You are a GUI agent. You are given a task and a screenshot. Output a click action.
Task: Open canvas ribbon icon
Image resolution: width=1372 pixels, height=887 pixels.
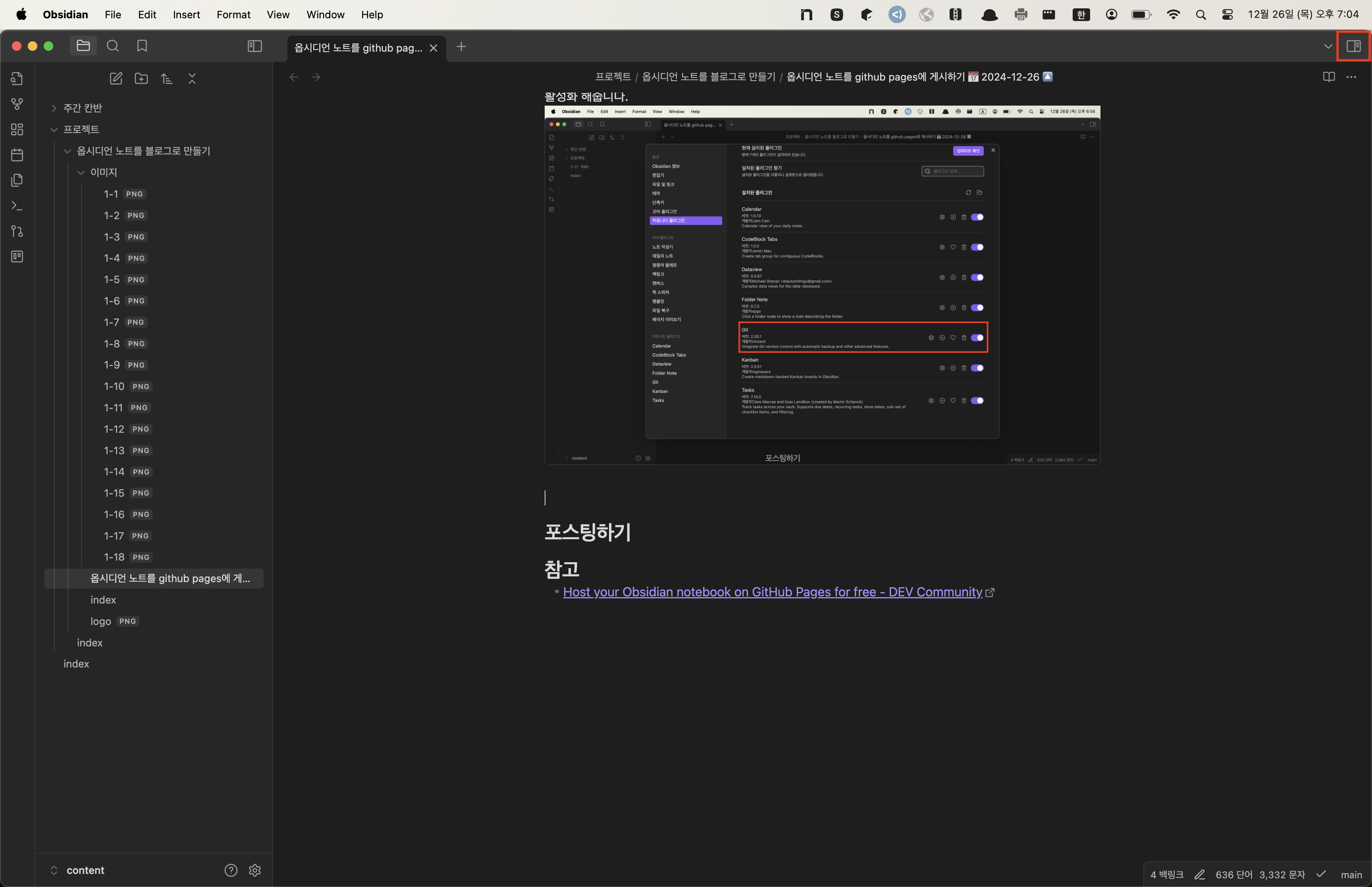(17, 129)
